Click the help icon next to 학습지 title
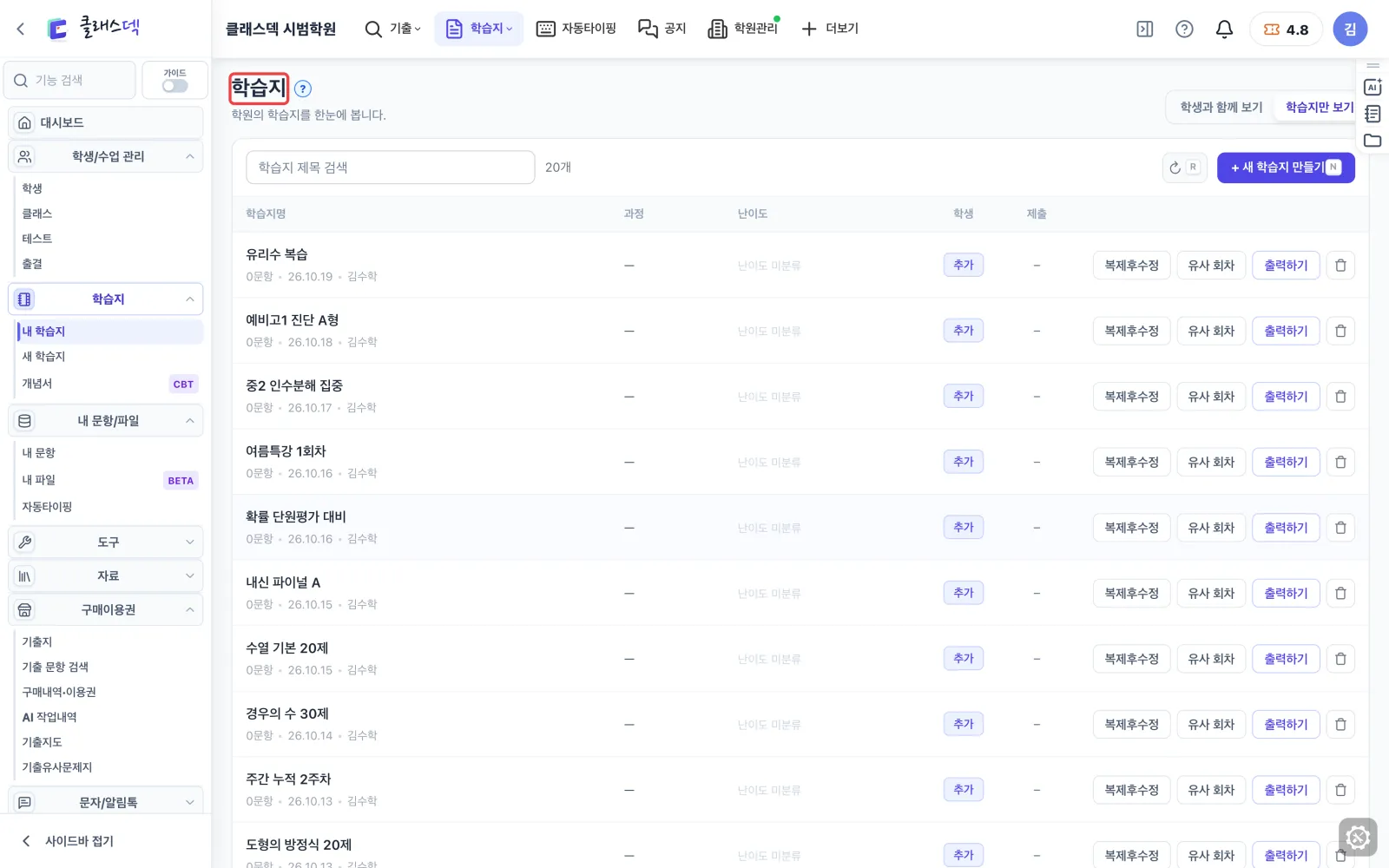Screen dimensions: 1389x868 click(303, 89)
